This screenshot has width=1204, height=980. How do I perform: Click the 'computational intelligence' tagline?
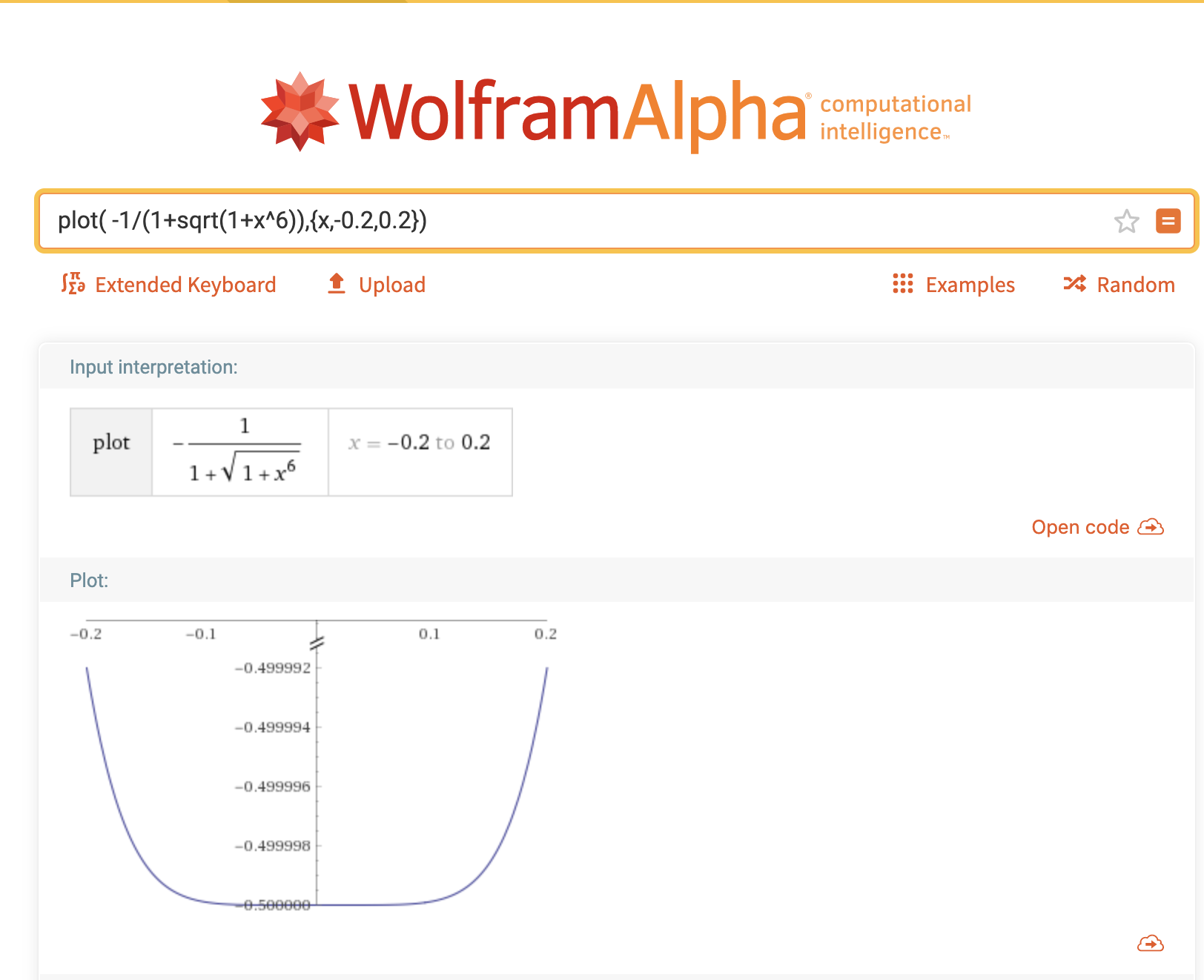pos(896,117)
